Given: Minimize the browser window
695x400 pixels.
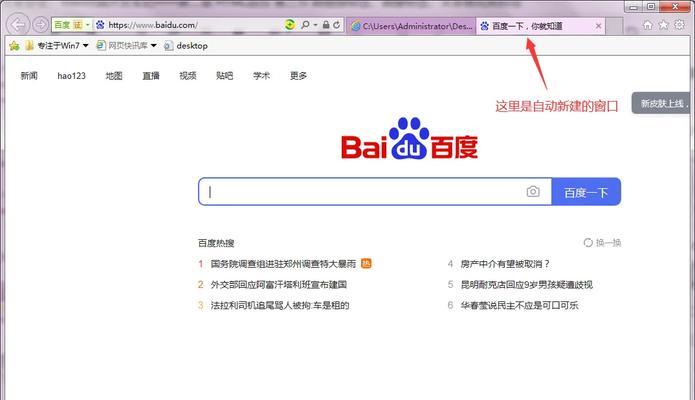Looking at the screenshot, I should [x=634, y=7].
